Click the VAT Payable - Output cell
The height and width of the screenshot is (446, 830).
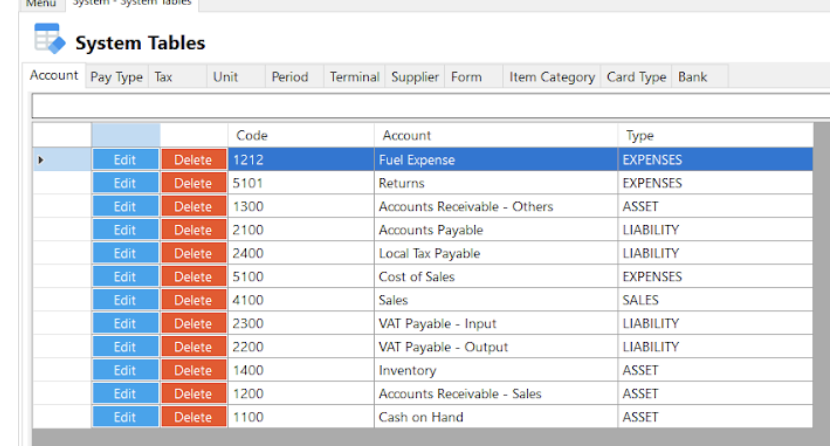click(496, 347)
